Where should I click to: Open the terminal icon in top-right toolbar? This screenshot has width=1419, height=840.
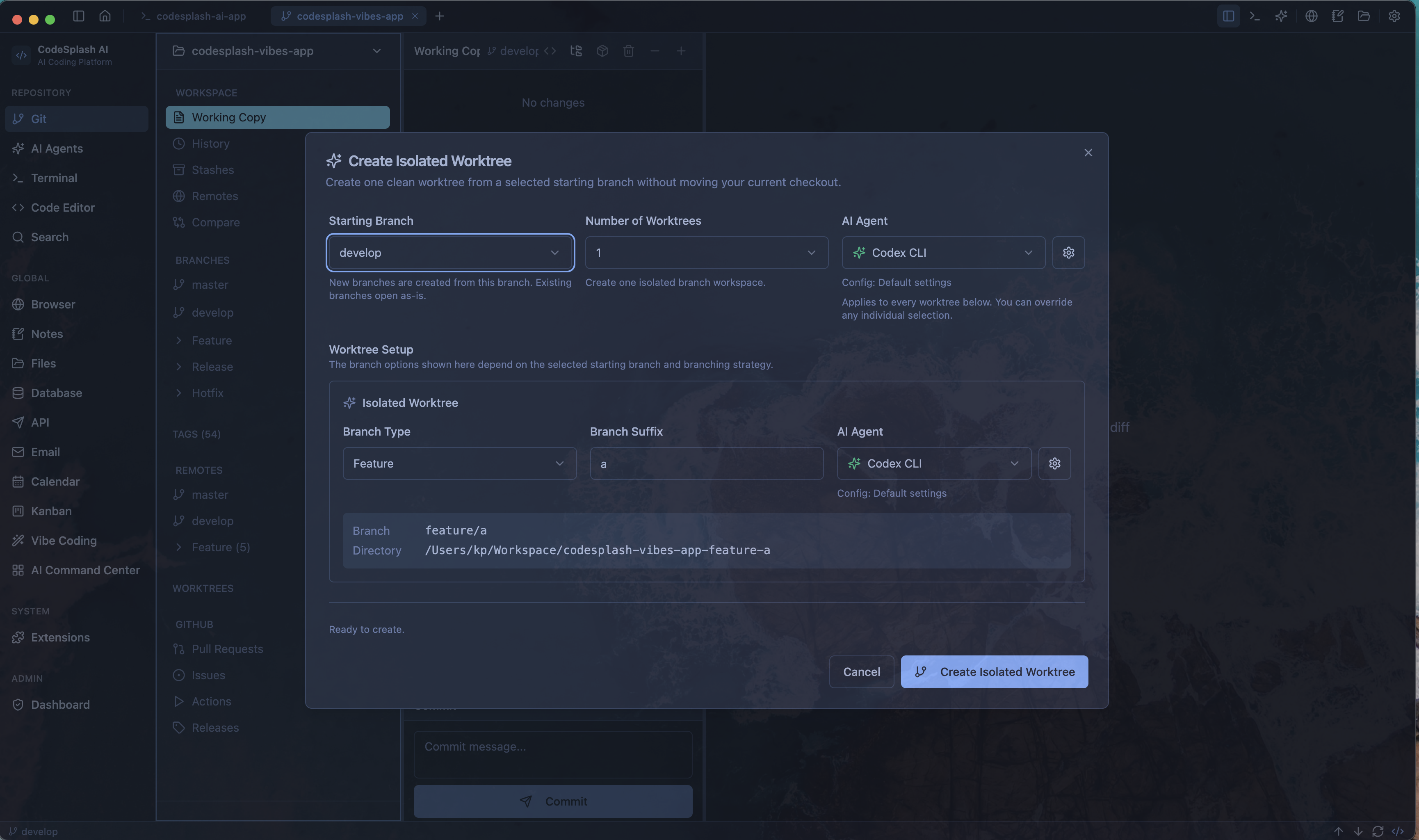[1254, 16]
